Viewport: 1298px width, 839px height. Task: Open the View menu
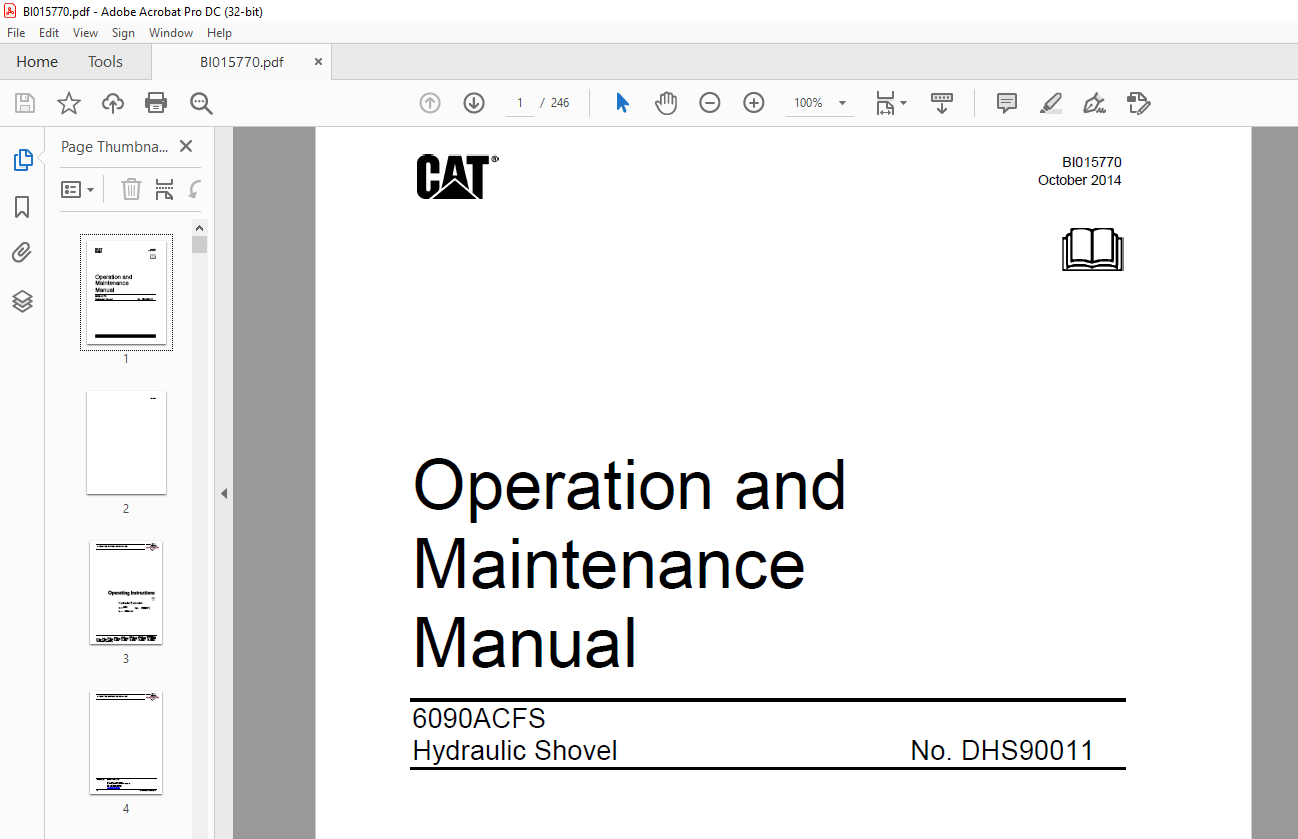coord(86,33)
